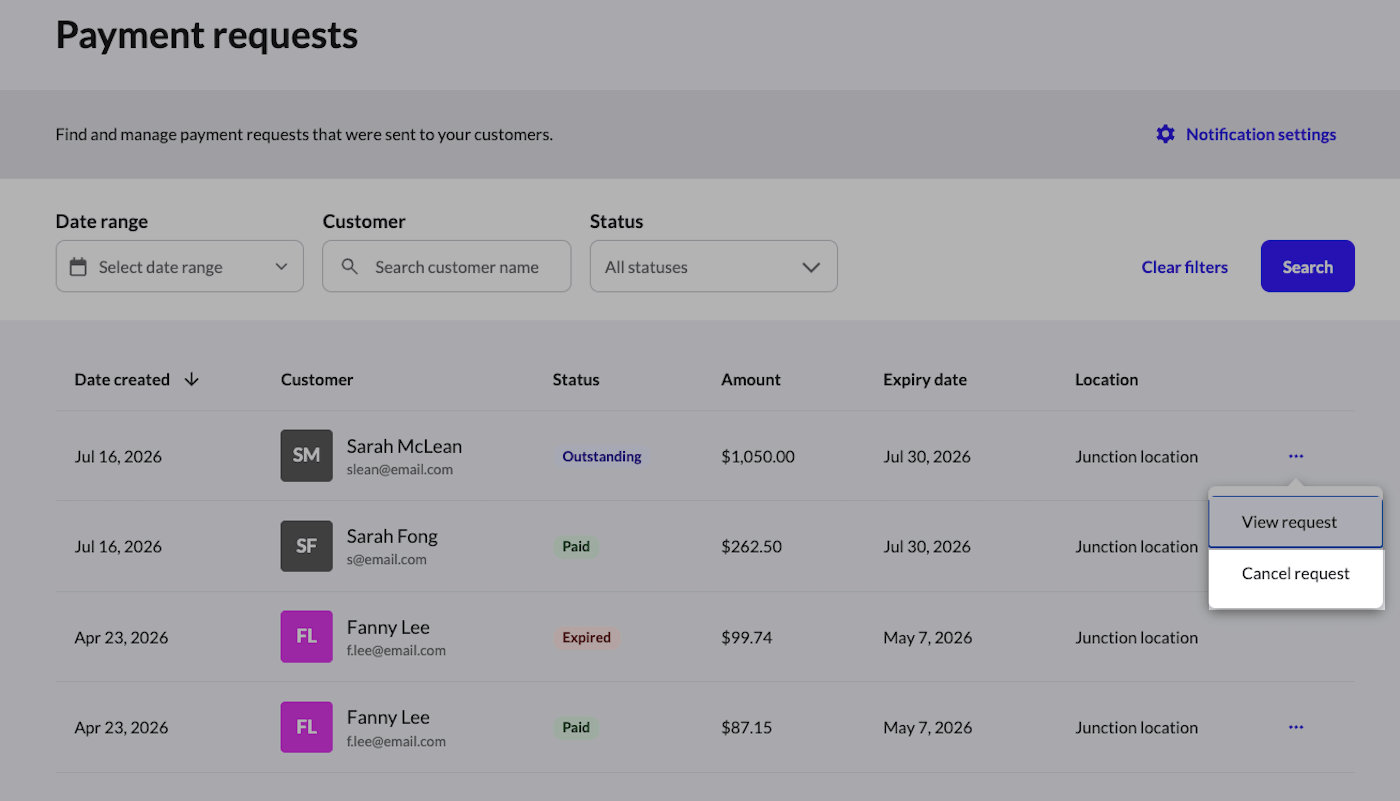This screenshot has width=1400, height=801.
Task: Open the All statuses dropdown
Action: coord(713,266)
